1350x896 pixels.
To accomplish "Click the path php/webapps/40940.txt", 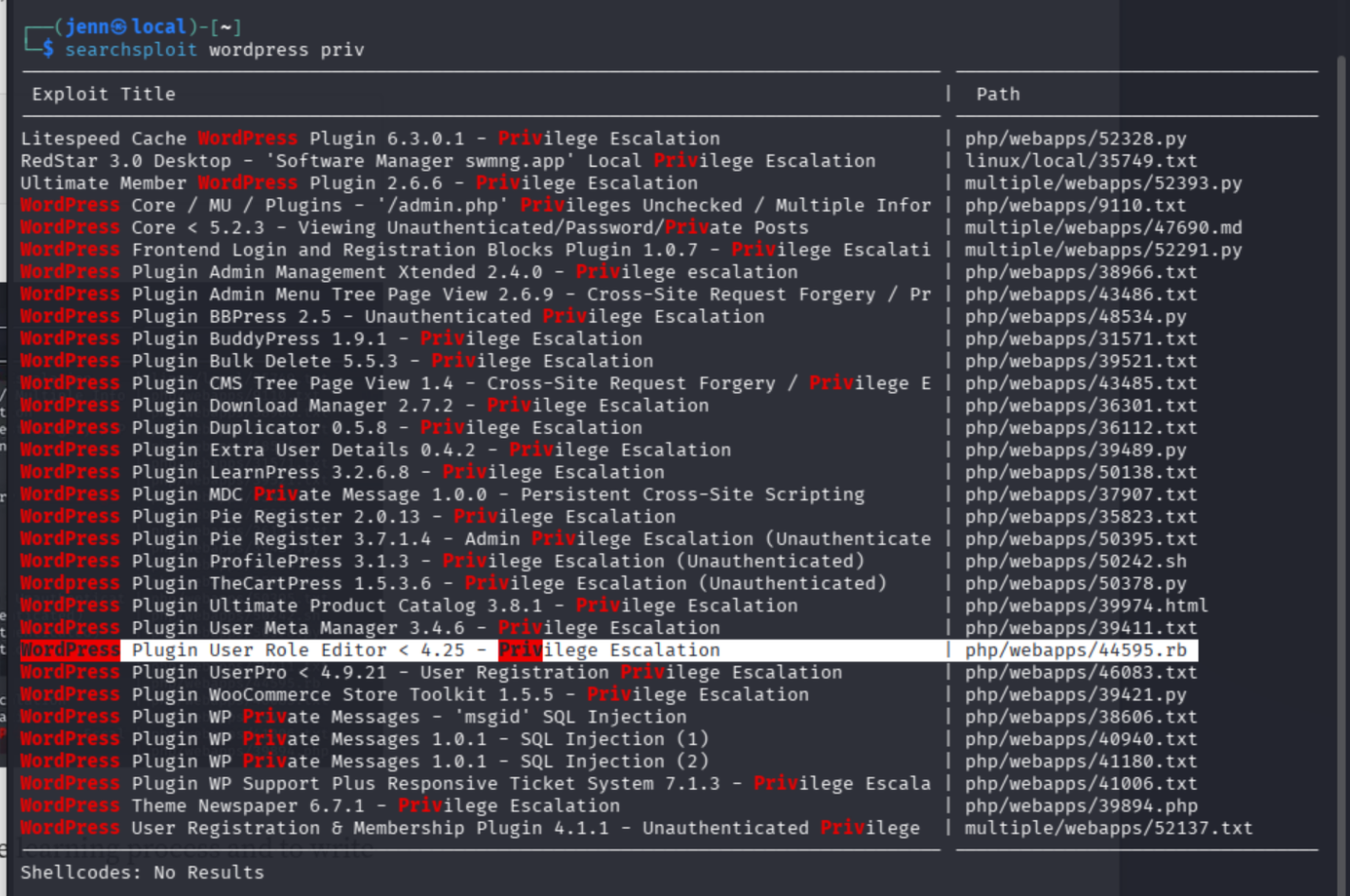I will (1081, 739).
